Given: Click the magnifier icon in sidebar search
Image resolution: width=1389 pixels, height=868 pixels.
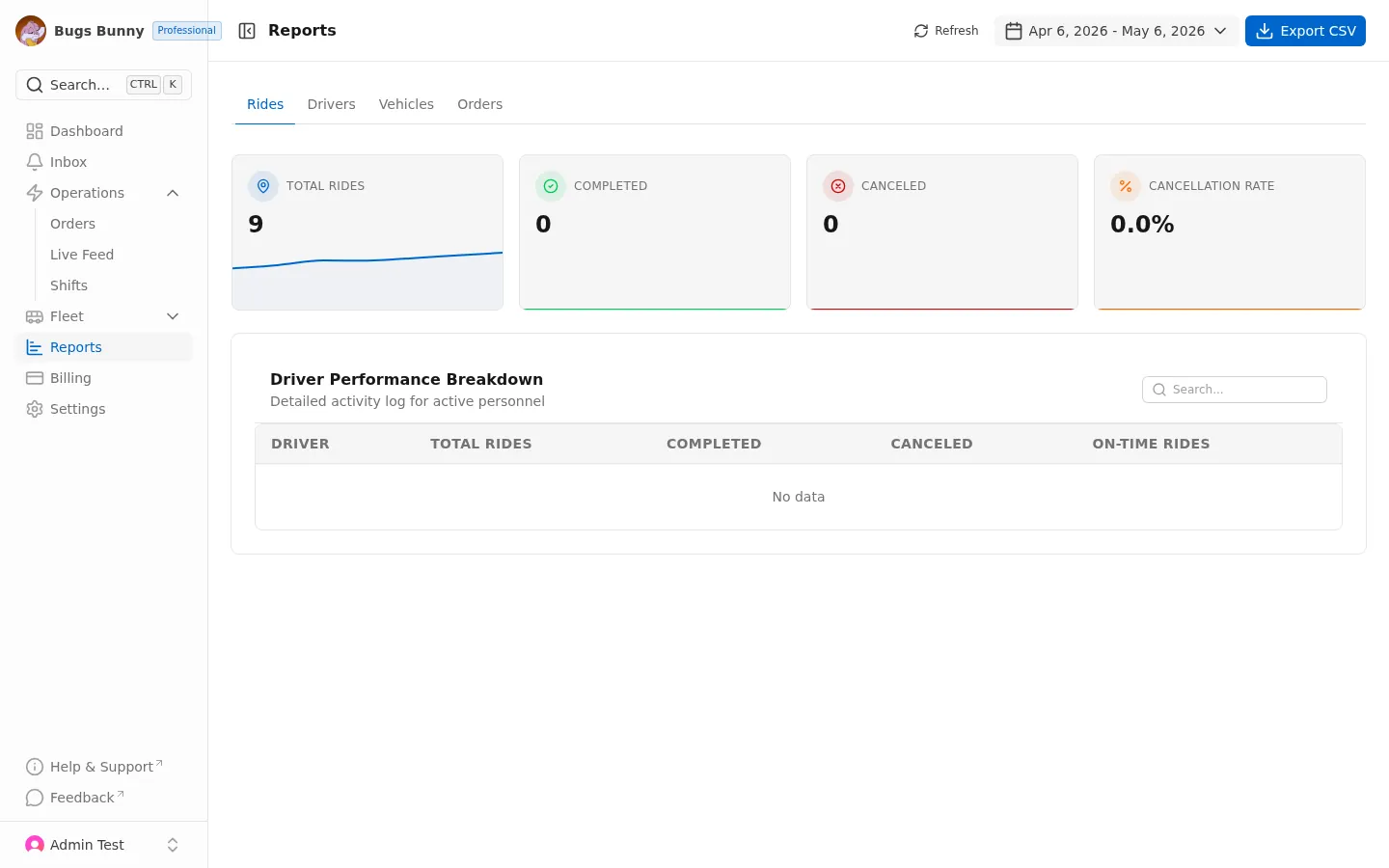Looking at the screenshot, I should 35,85.
